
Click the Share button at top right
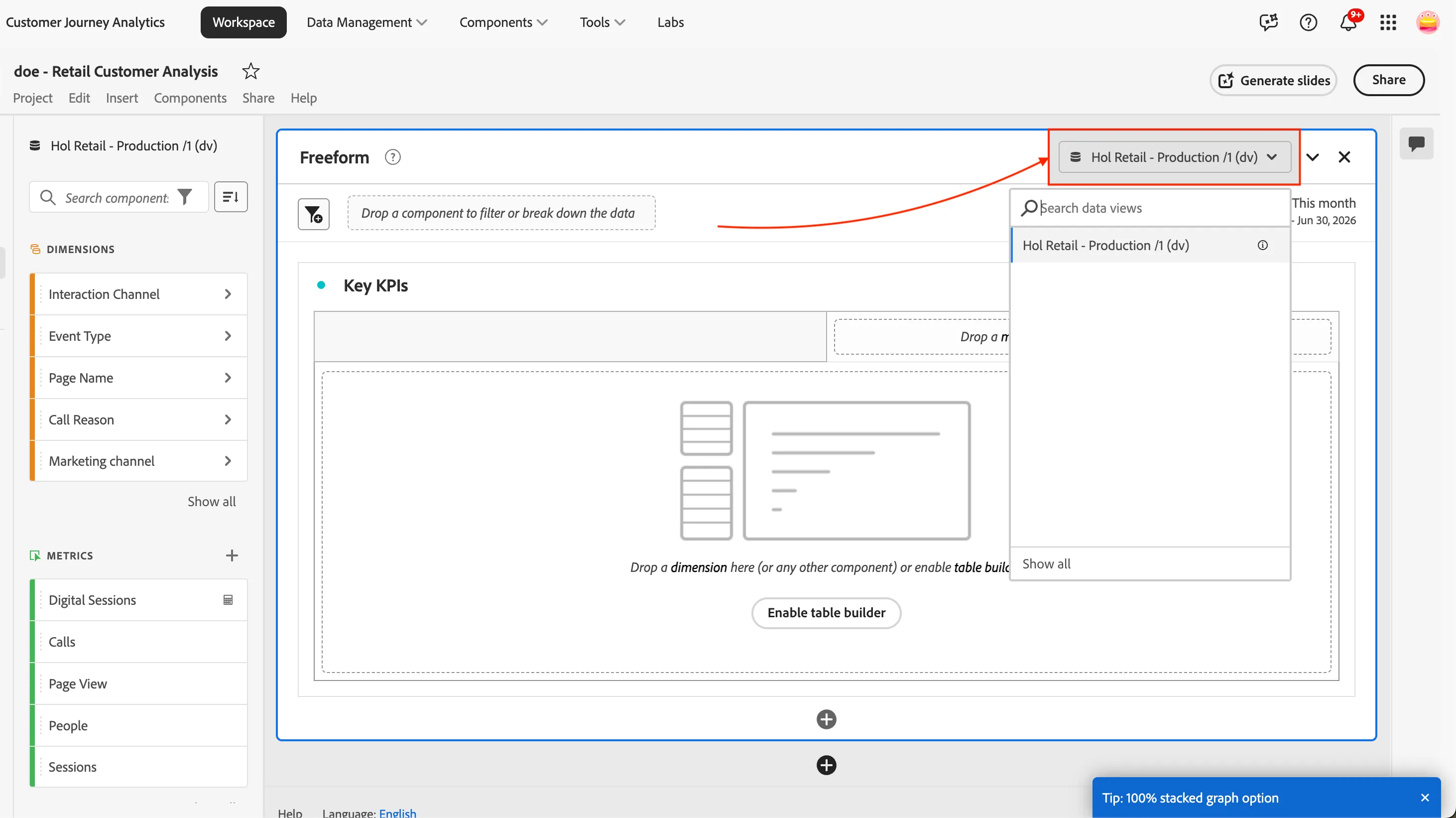(1388, 80)
